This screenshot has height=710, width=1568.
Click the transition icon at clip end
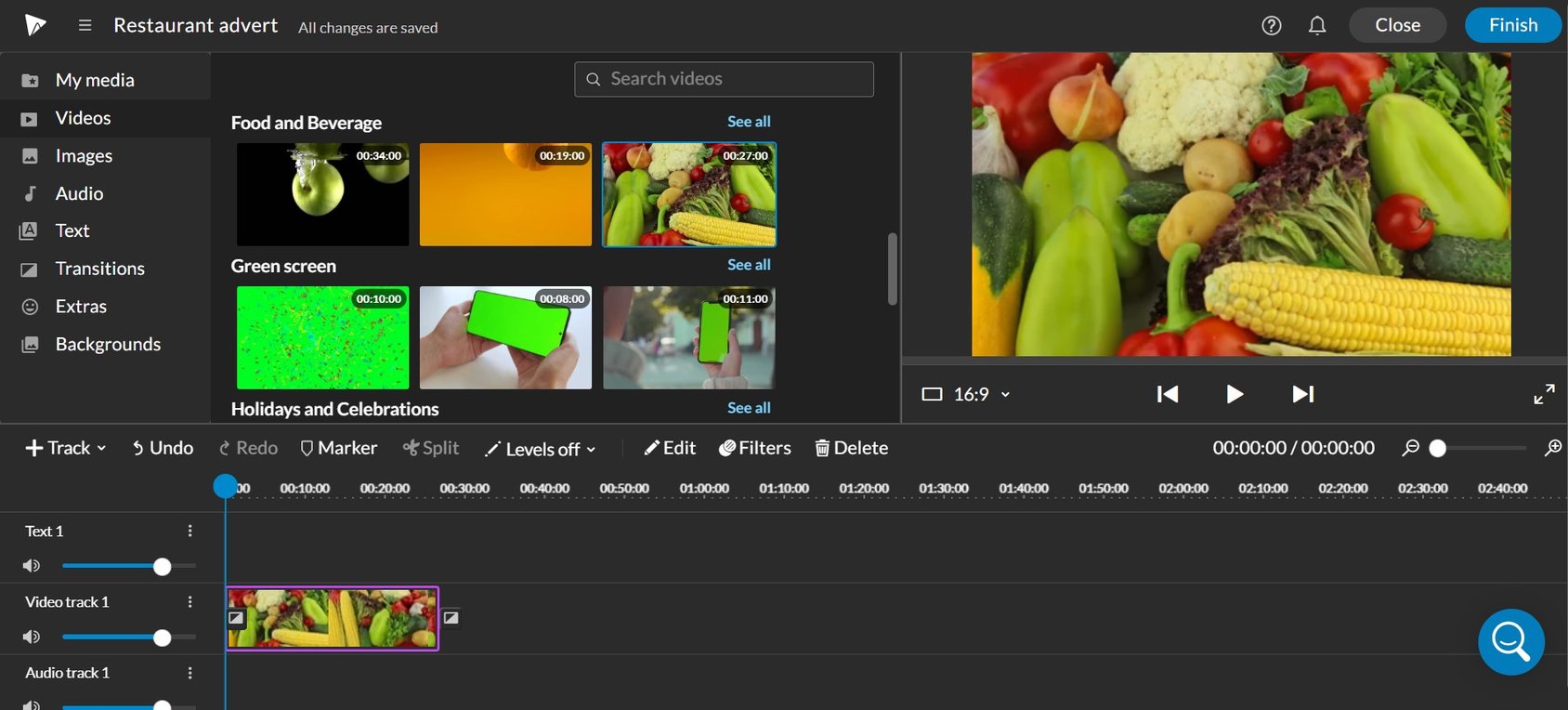(451, 617)
